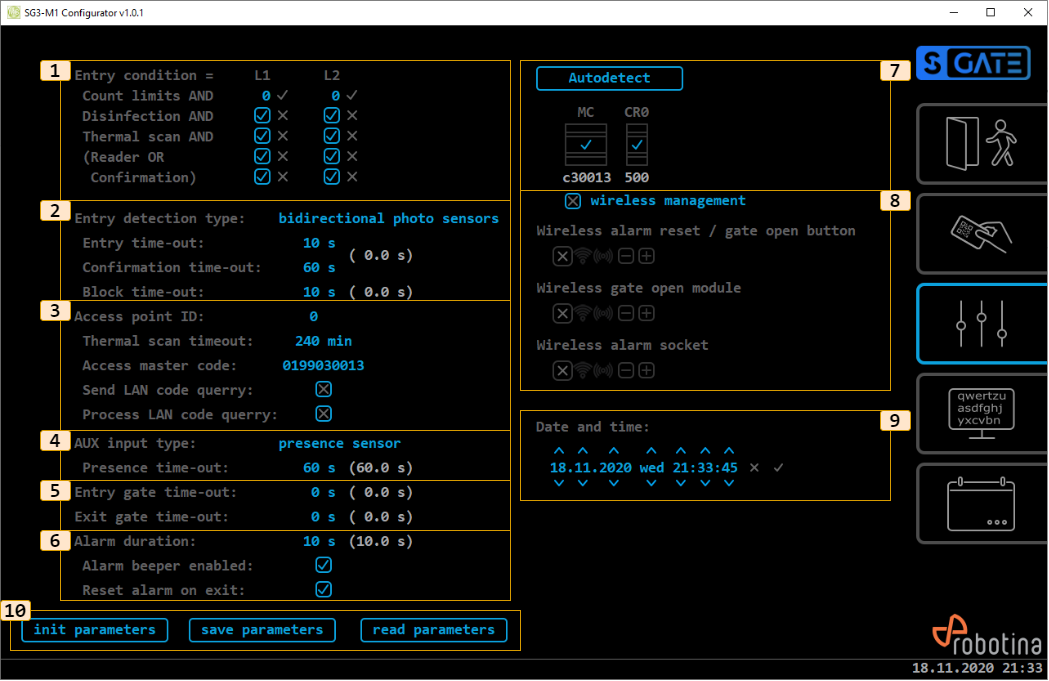Decrease the year with the down arrow
Image resolution: width=1049 pixels, height=681 pixels.
(612, 484)
